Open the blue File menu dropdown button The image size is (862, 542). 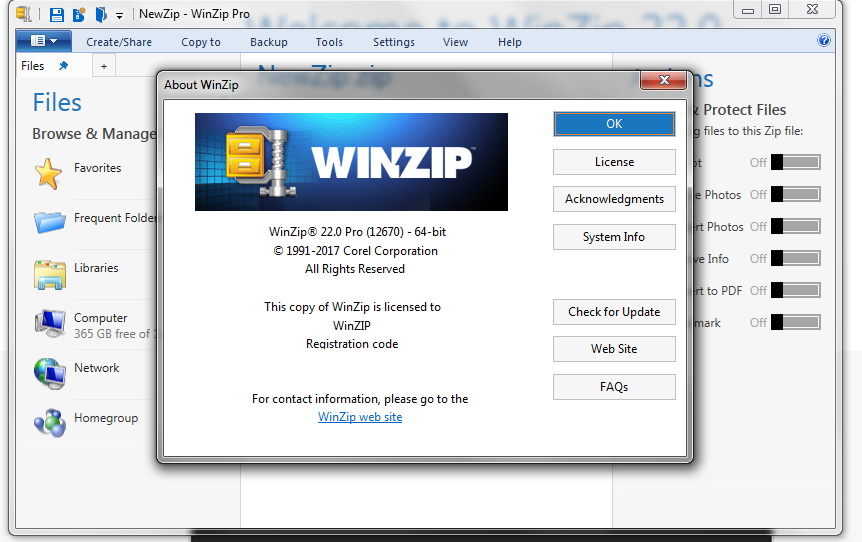click(43, 41)
